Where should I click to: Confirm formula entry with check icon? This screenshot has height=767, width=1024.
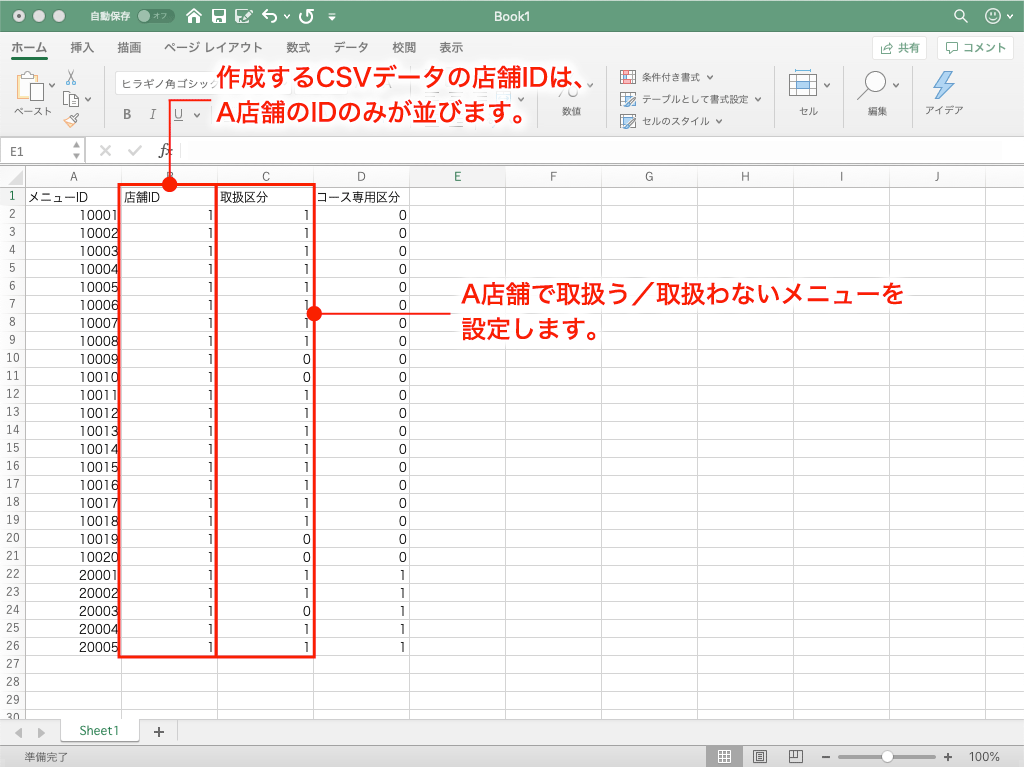click(x=135, y=151)
